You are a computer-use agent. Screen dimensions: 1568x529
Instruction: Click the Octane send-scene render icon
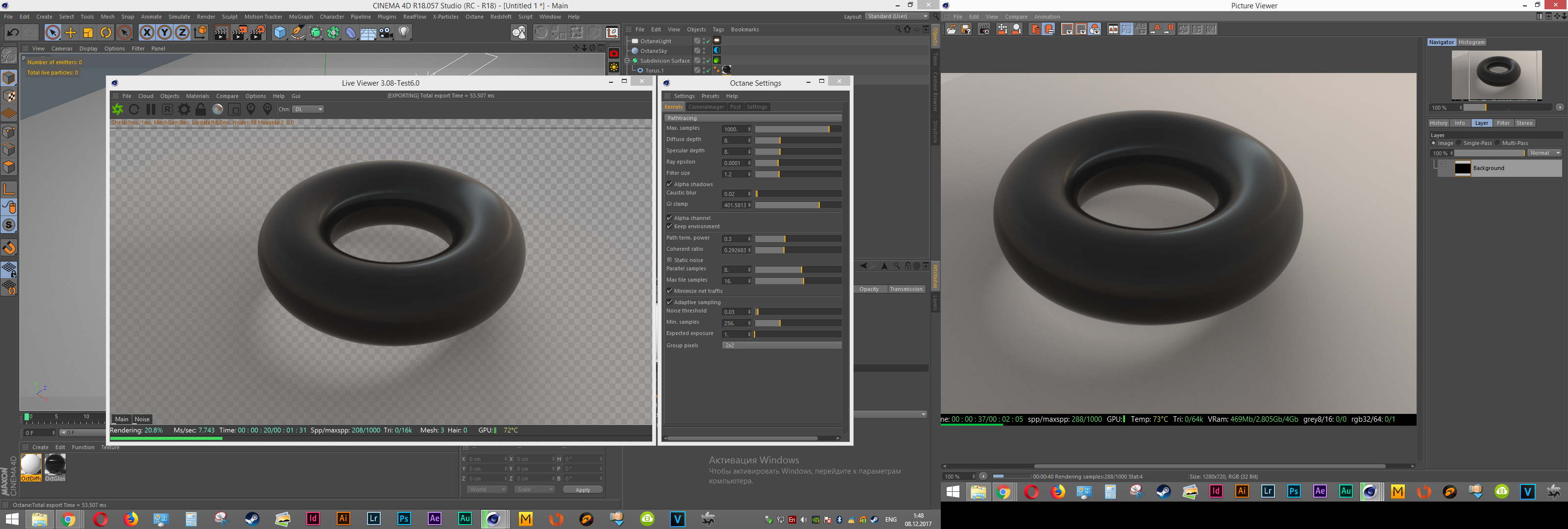pyautogui.click(x=118, y=110)
